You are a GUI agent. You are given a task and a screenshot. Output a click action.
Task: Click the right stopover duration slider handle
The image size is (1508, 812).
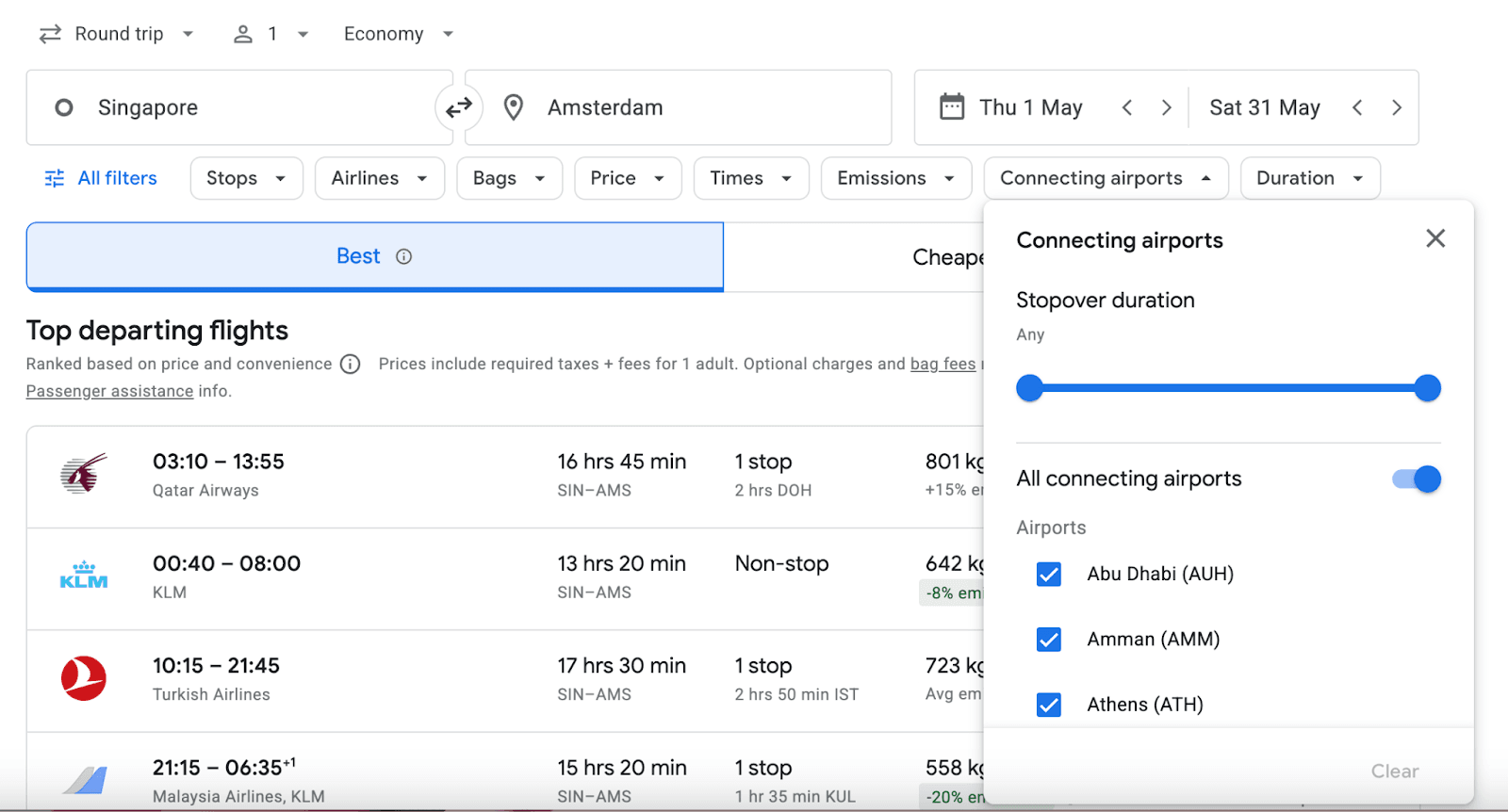(1427, 388)
